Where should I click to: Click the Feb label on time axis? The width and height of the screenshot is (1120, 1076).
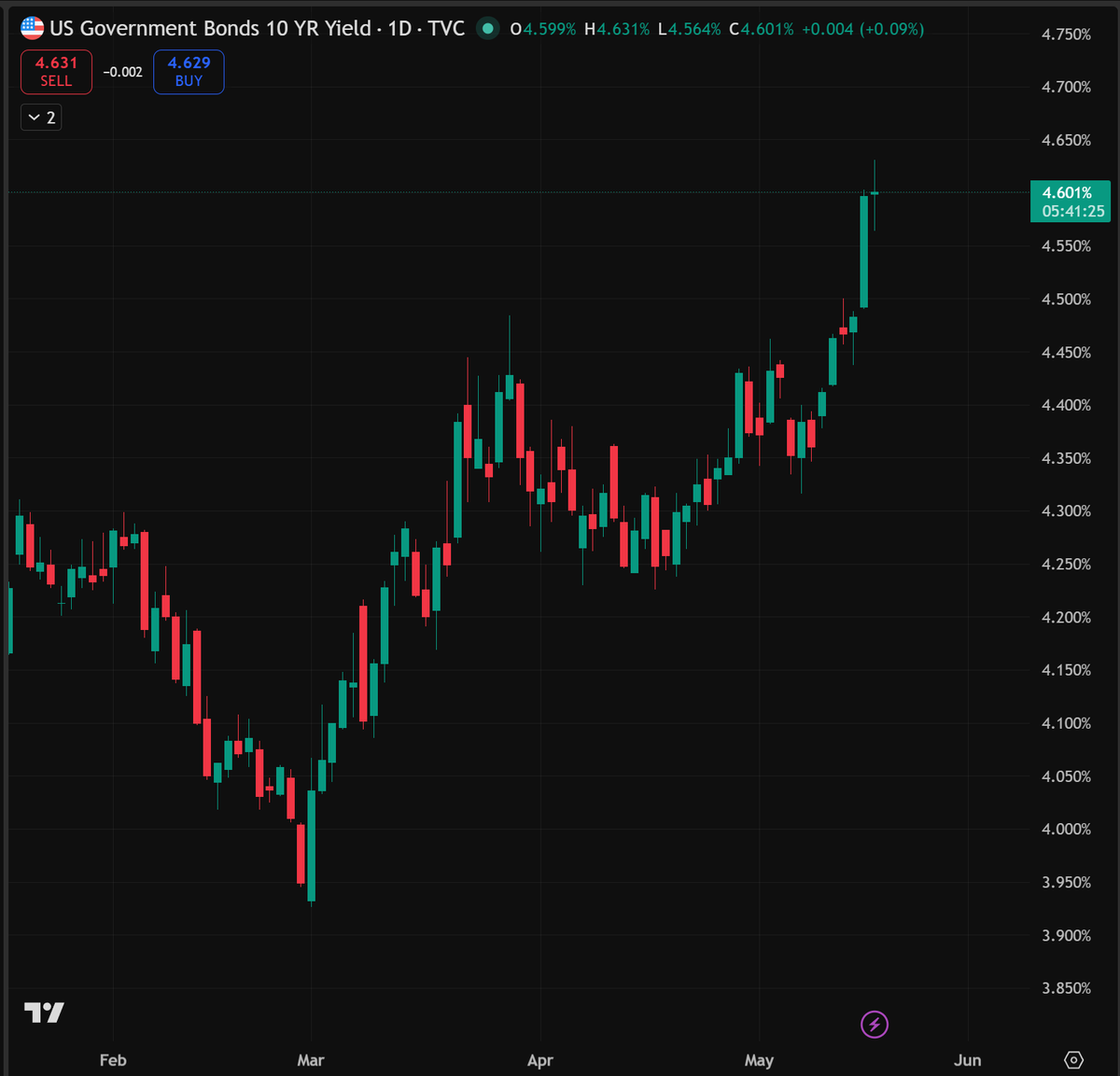point(113,1060)
